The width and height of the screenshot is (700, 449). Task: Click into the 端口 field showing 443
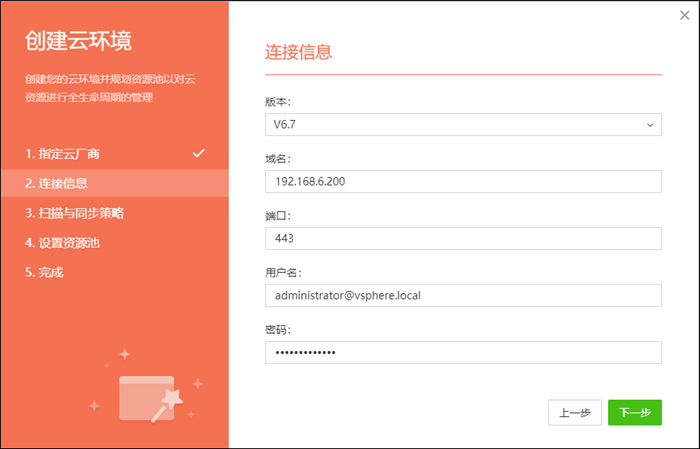(x=462, y=238)
